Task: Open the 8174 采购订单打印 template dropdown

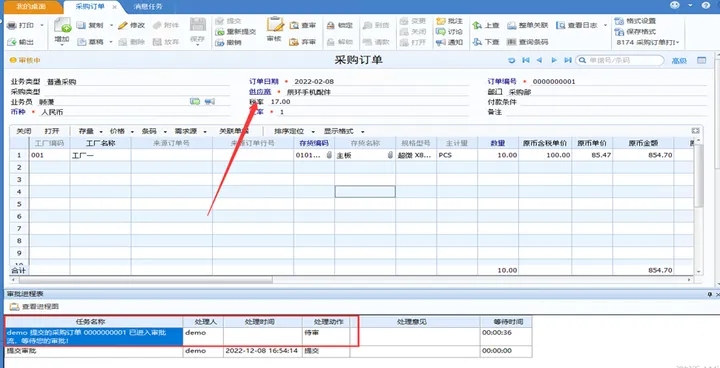Action: [x=648, y=42]
